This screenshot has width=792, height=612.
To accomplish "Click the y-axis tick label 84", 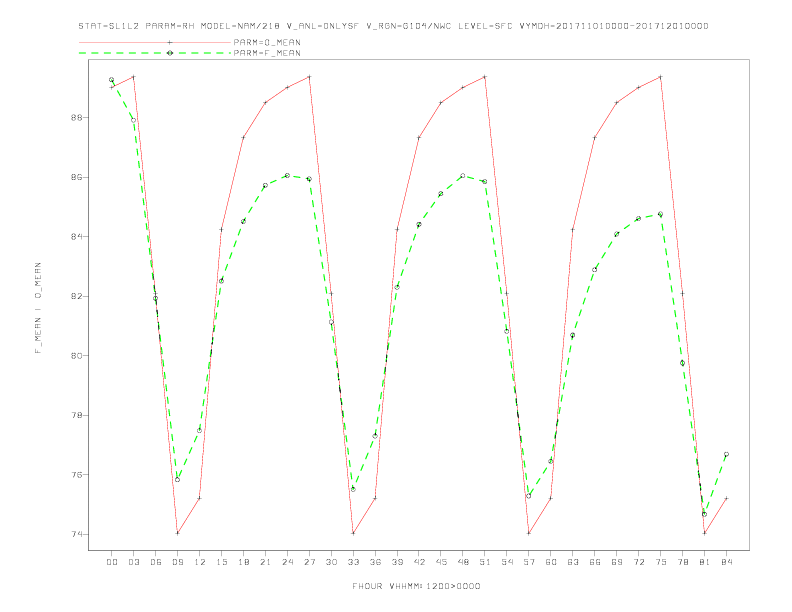I will coord(79,236).
